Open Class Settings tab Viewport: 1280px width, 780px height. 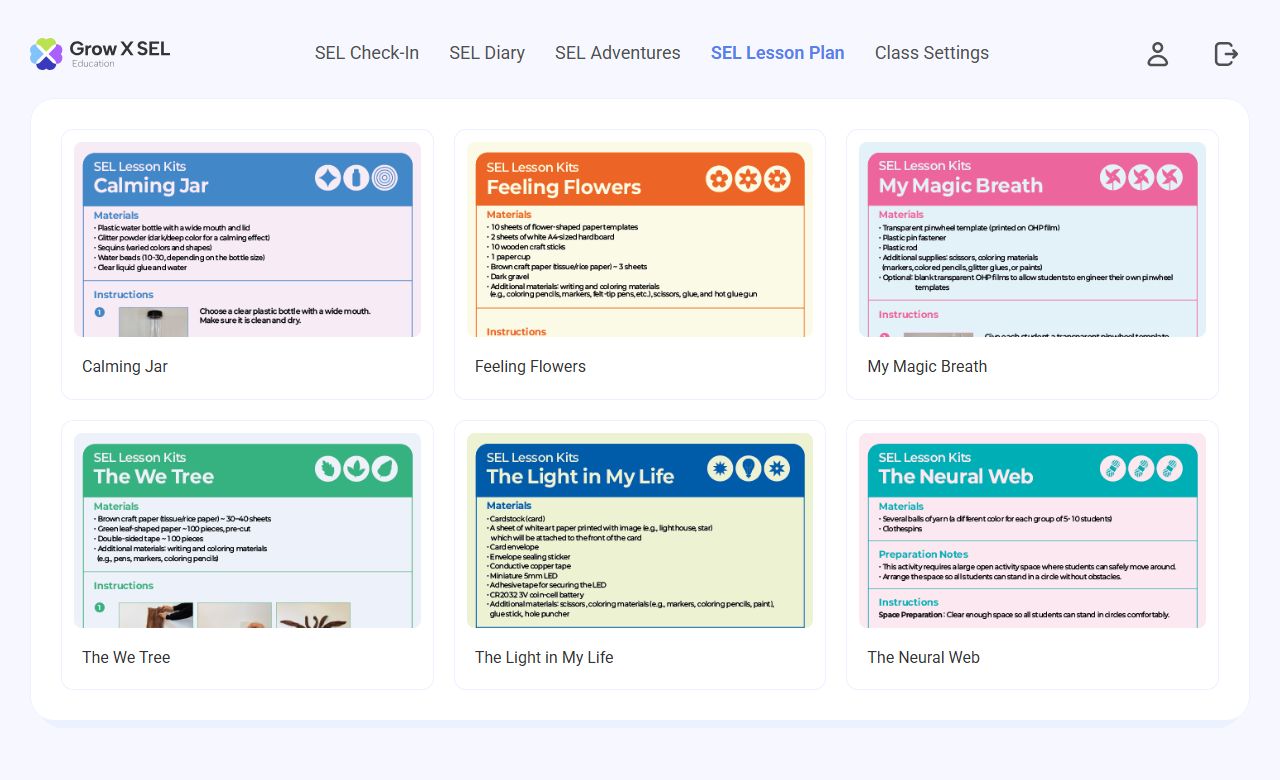(x=932, y=53)
